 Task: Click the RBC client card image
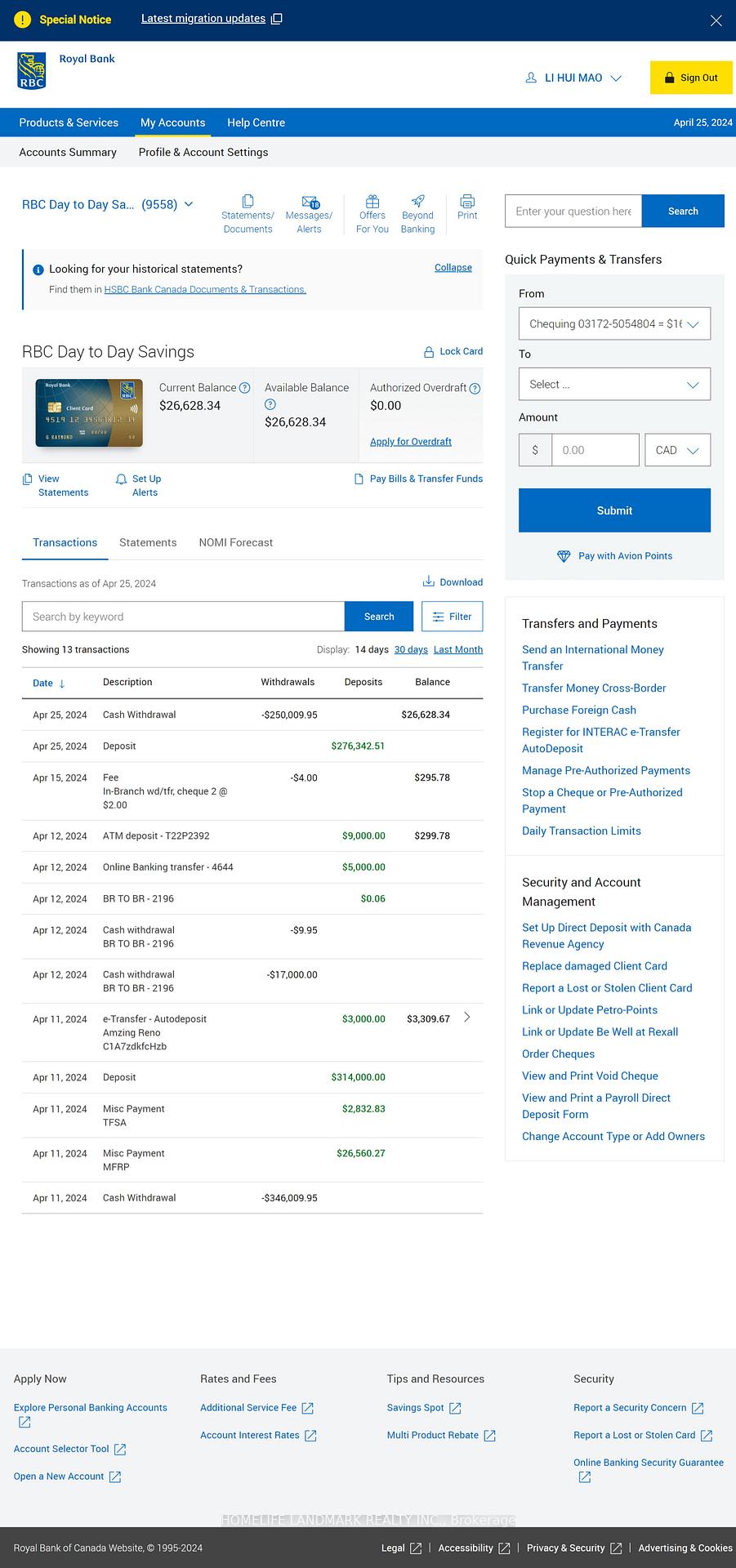point(89,412)
